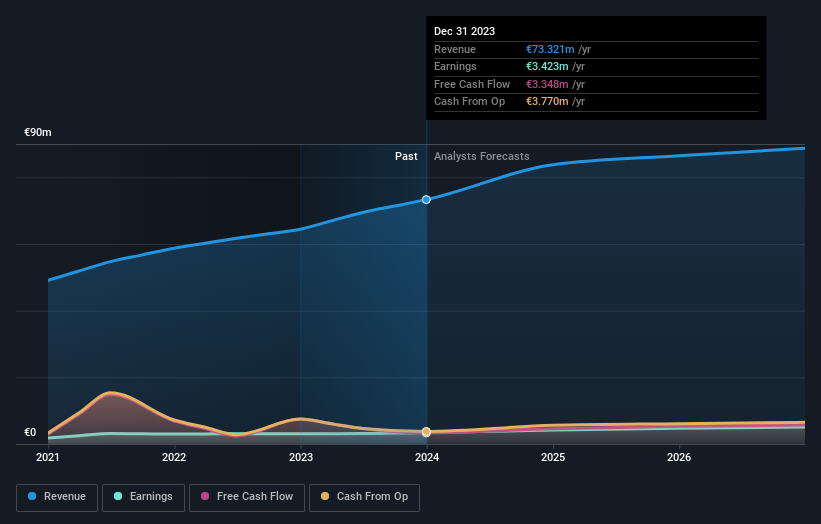This screenshot has height=524, width=821.
Task: Toggle the Free Cash Flow legend button
Action: pos(247,497)
